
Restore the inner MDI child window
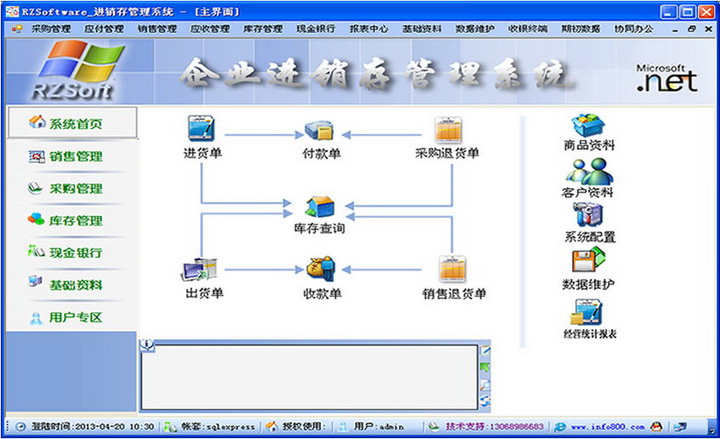point(692,29)
